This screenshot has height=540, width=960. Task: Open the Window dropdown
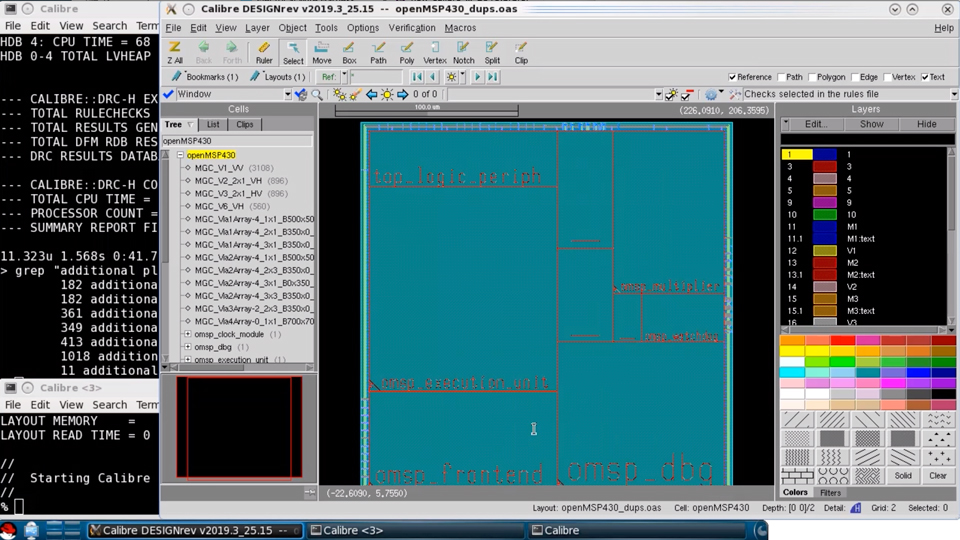pyautogui.click(x=287, y=95)
